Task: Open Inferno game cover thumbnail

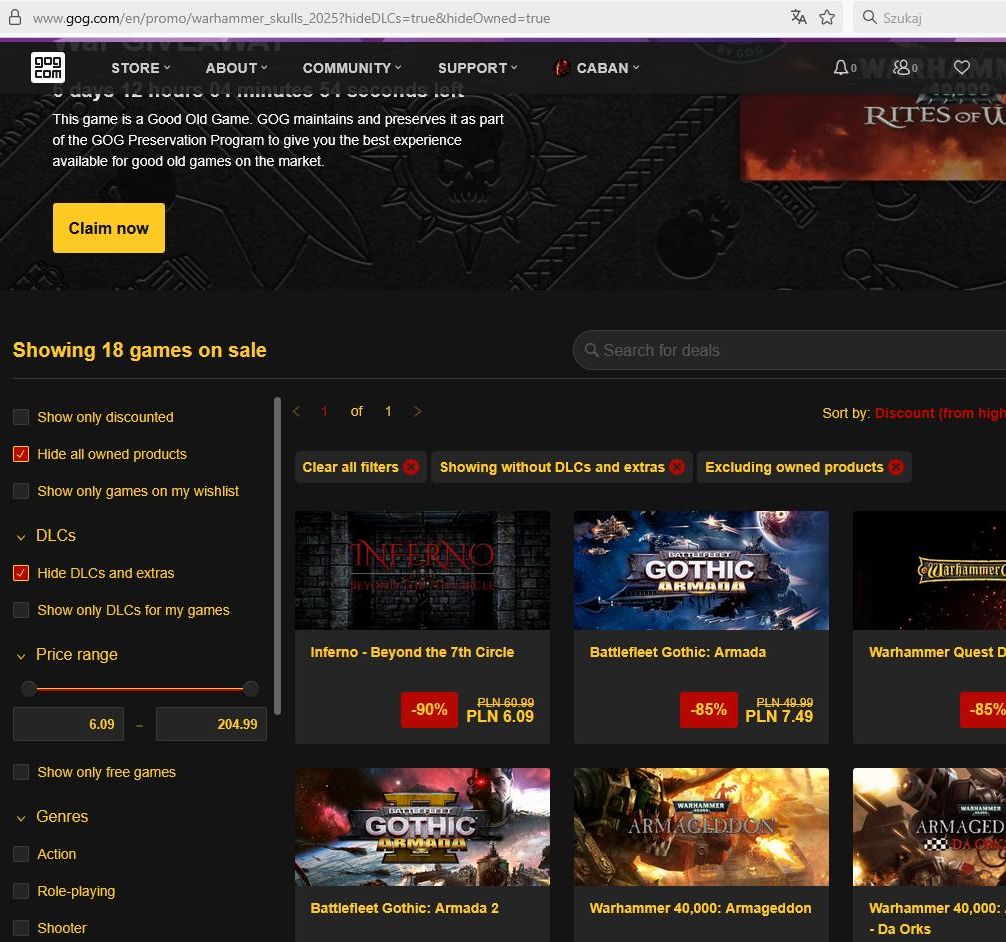Action: pyautogui.click(x=422, y=570)
